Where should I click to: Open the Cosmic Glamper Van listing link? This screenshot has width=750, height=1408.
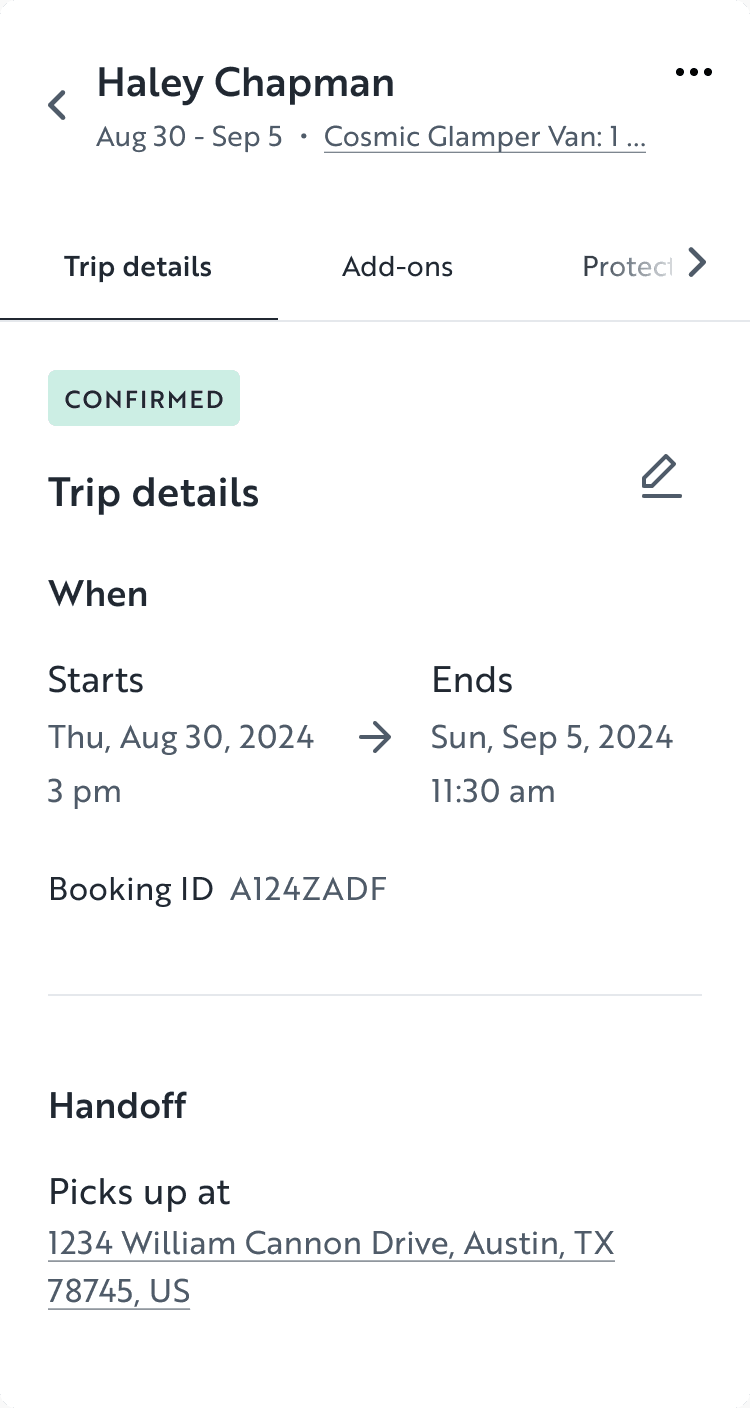[484, 136]
